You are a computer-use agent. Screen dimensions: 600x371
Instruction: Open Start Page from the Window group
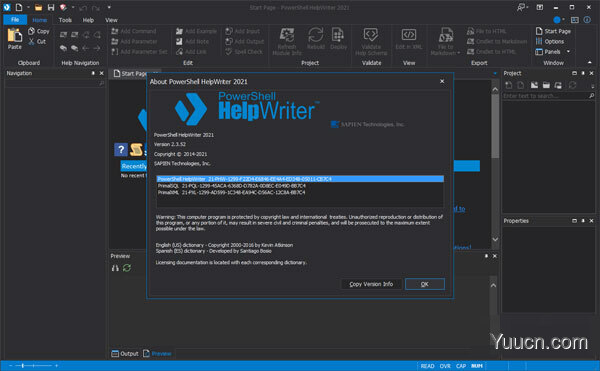click(553, 31)
